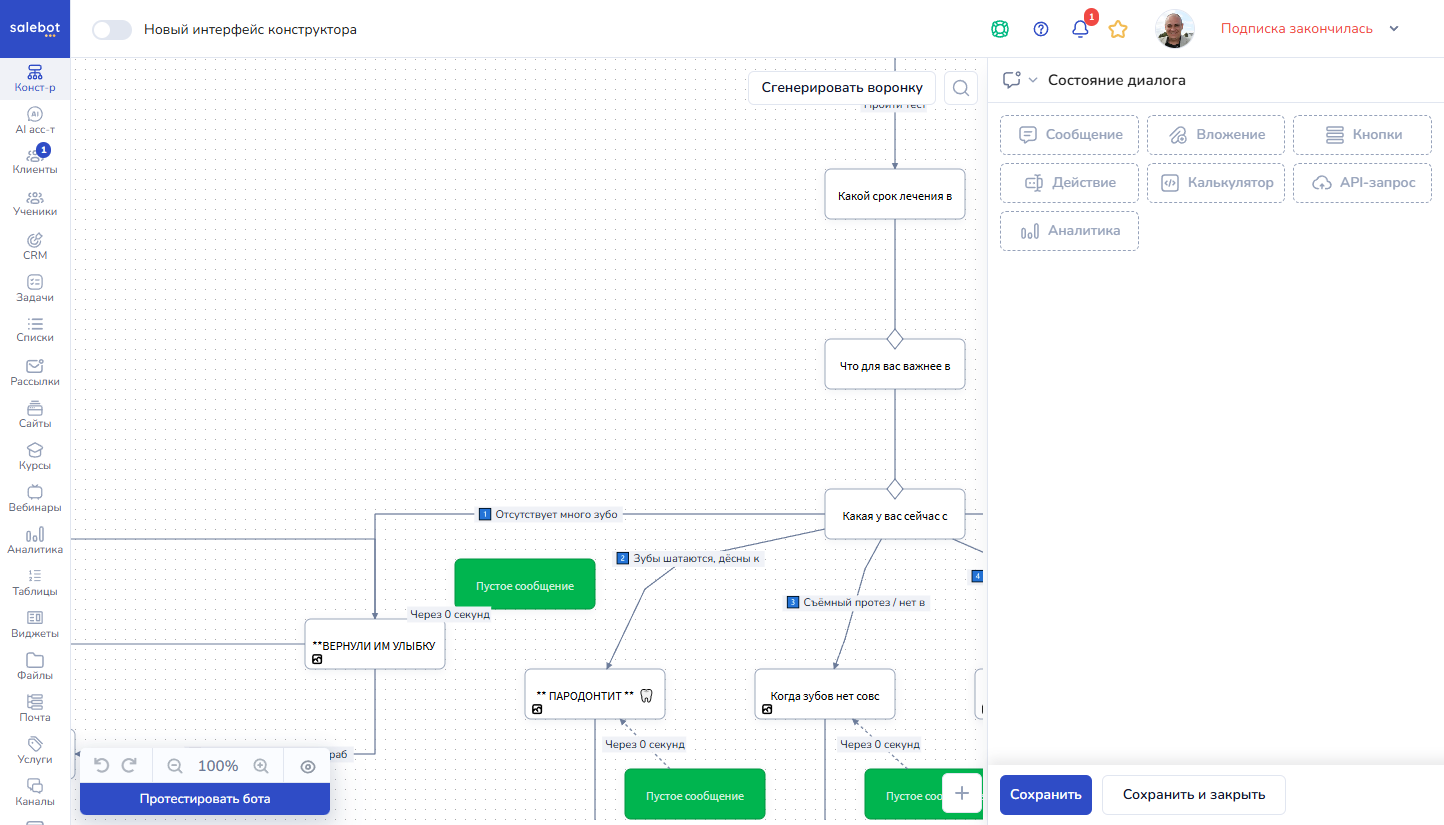Enable the Новый интерфейс конструктора switch
The image size is (1444, 825).
tap(112, 29)
